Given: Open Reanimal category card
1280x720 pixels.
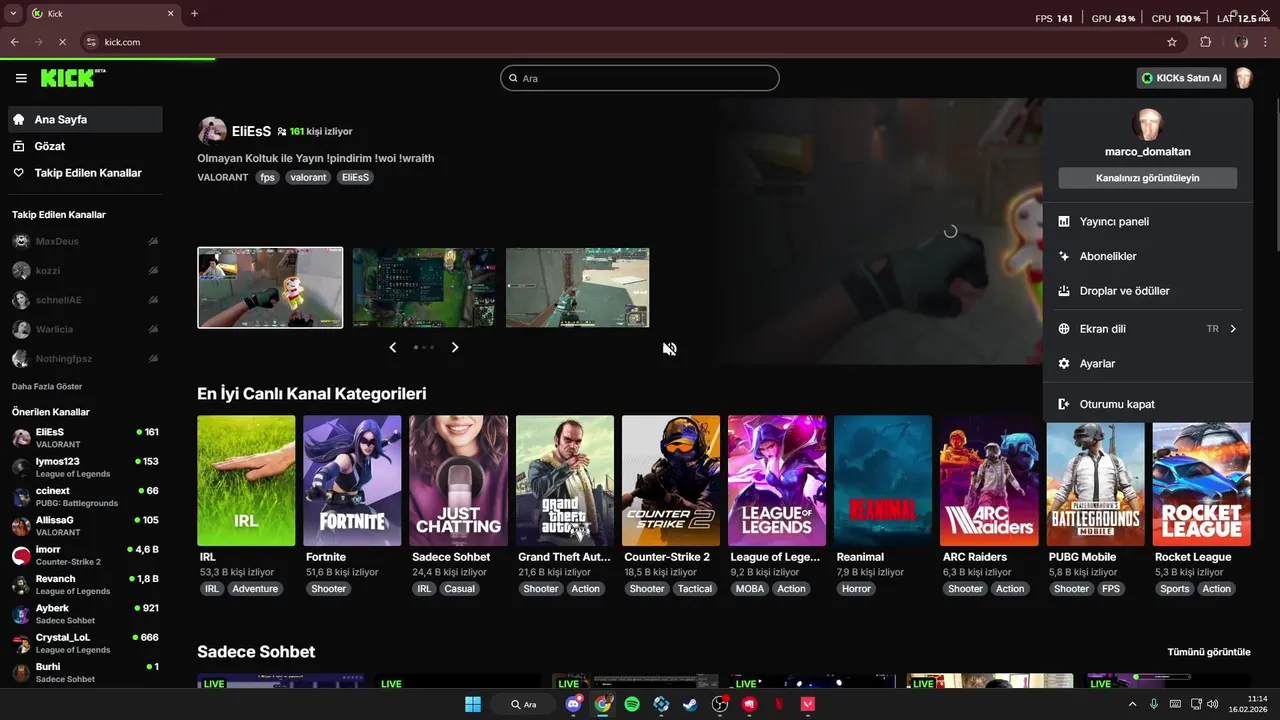Looking at the screenshot, I should pos(883,480).
